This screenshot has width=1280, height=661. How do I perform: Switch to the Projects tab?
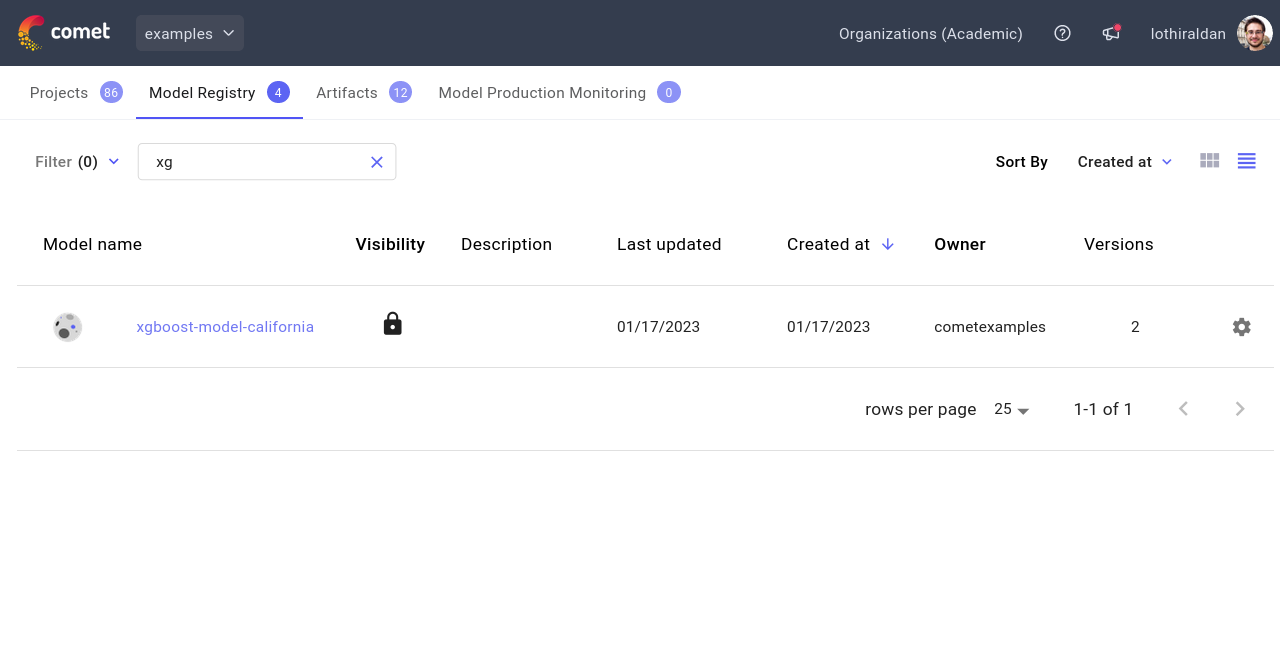point(59,92)
